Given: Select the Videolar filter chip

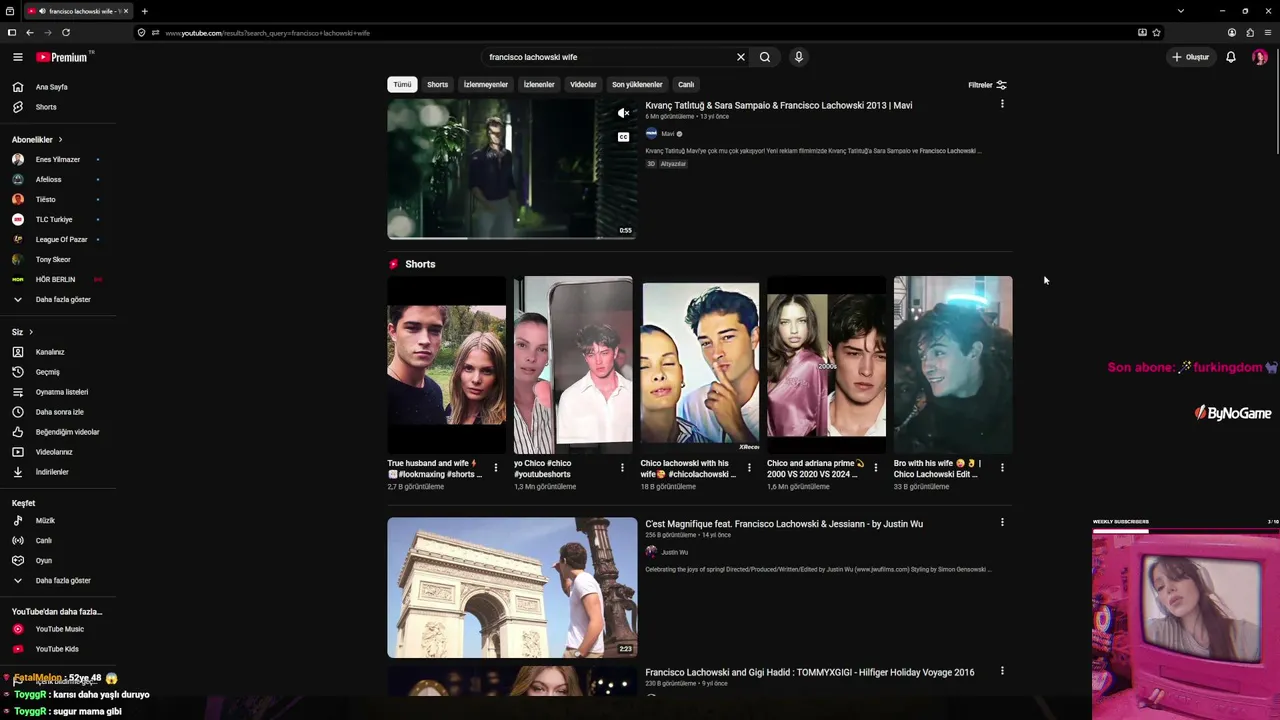Looking at the screenshot, I should 583,85.
